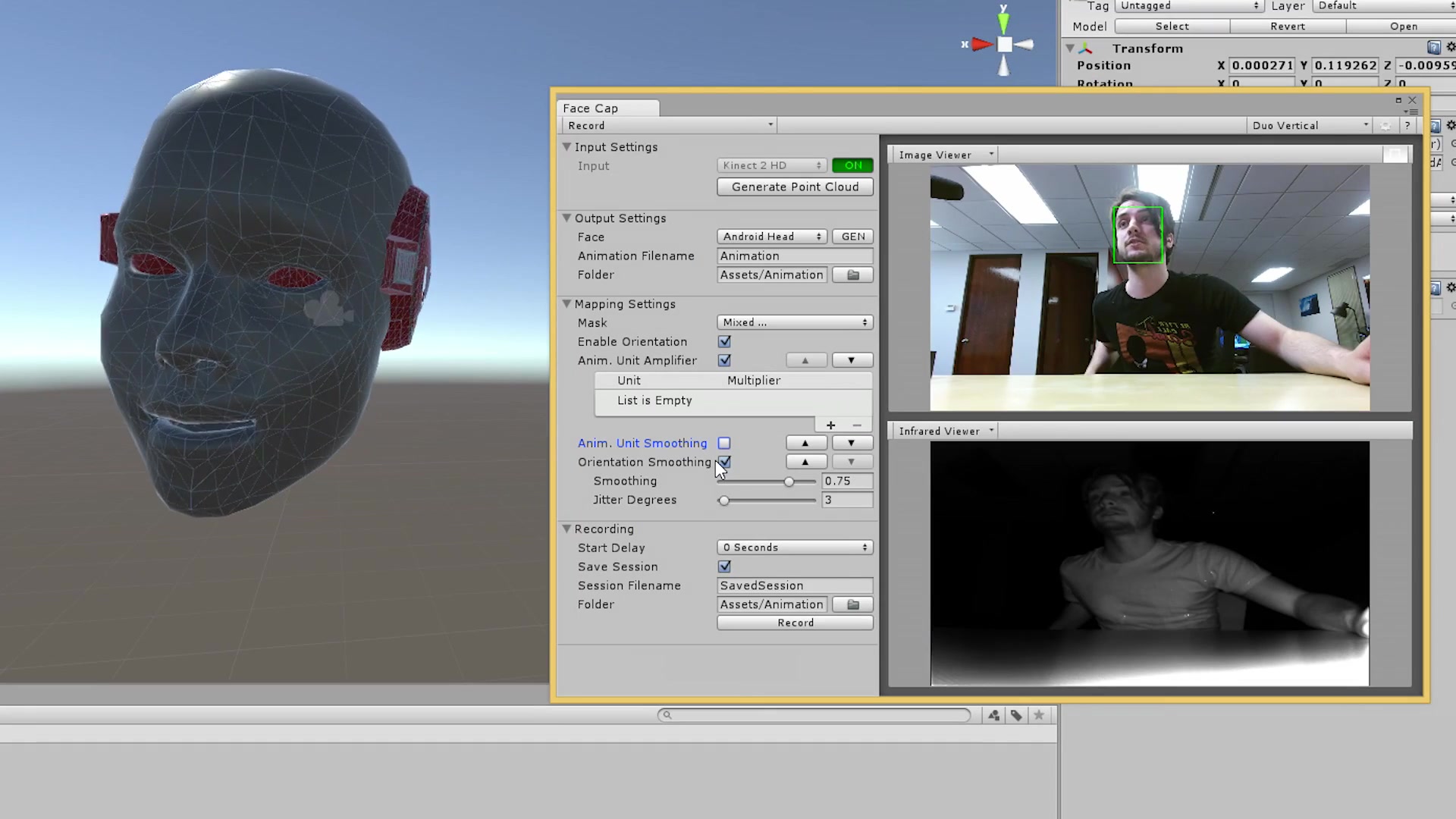Click the help question mark button
Screen dimensions: 1456x819
point(1407,126)
